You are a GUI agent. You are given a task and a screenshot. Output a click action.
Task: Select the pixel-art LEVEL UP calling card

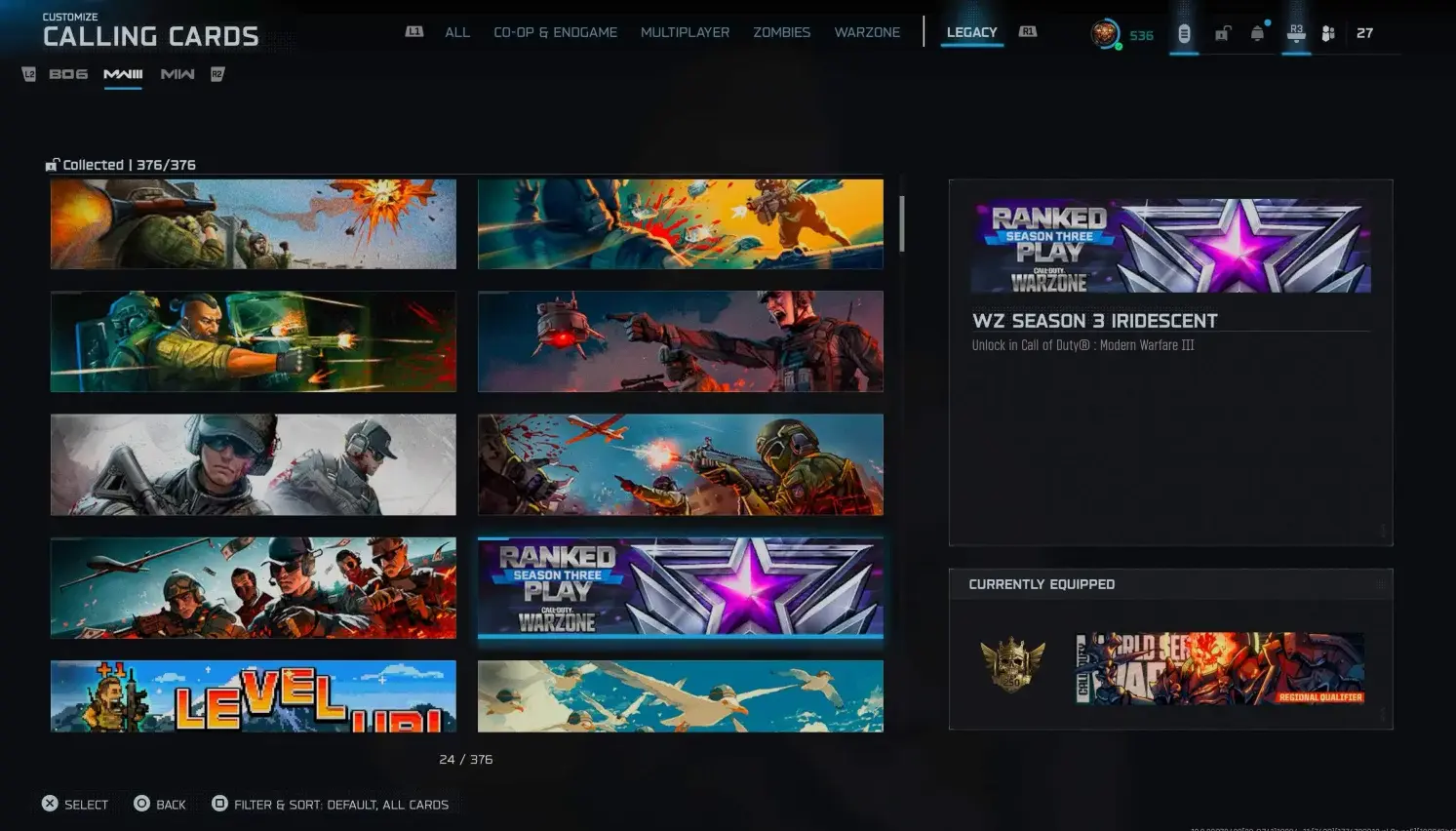pyautogui.click(x=254, y=696)
